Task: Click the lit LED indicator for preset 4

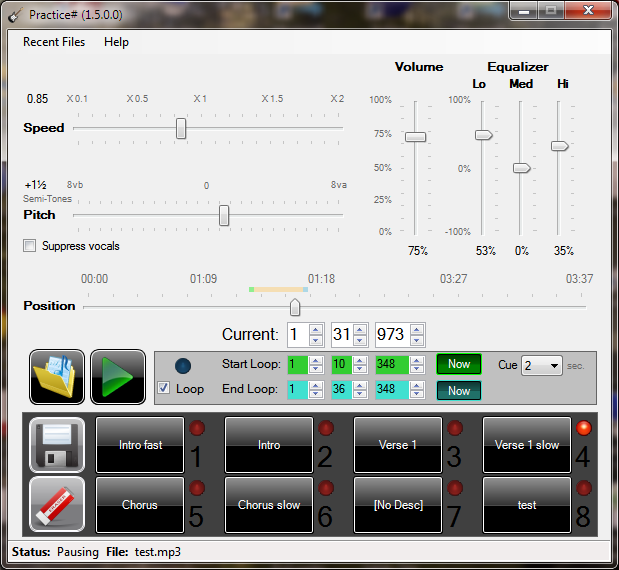Action: [x=583, y=429]
